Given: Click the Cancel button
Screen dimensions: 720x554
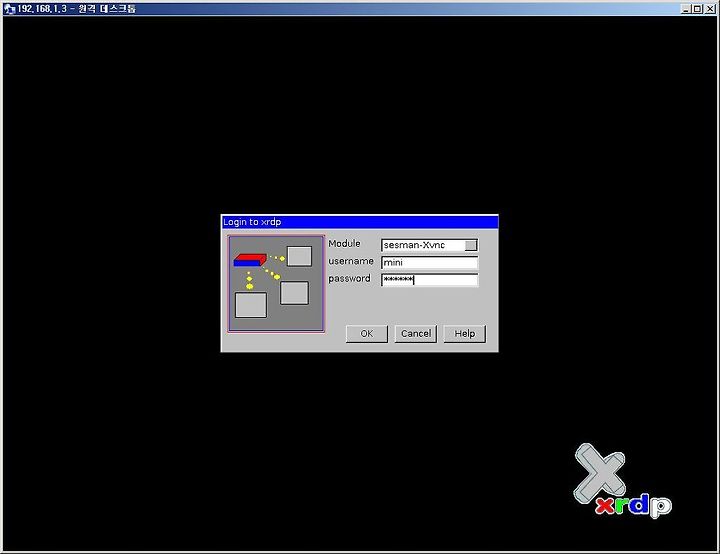Looking at the screenshot, I should click(x=416, y=334).
